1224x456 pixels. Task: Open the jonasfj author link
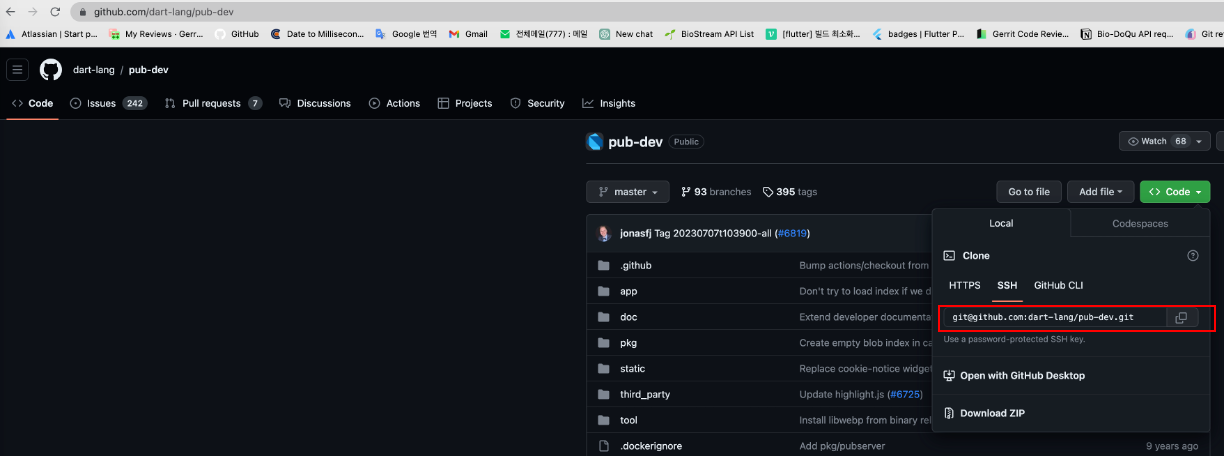635,233
